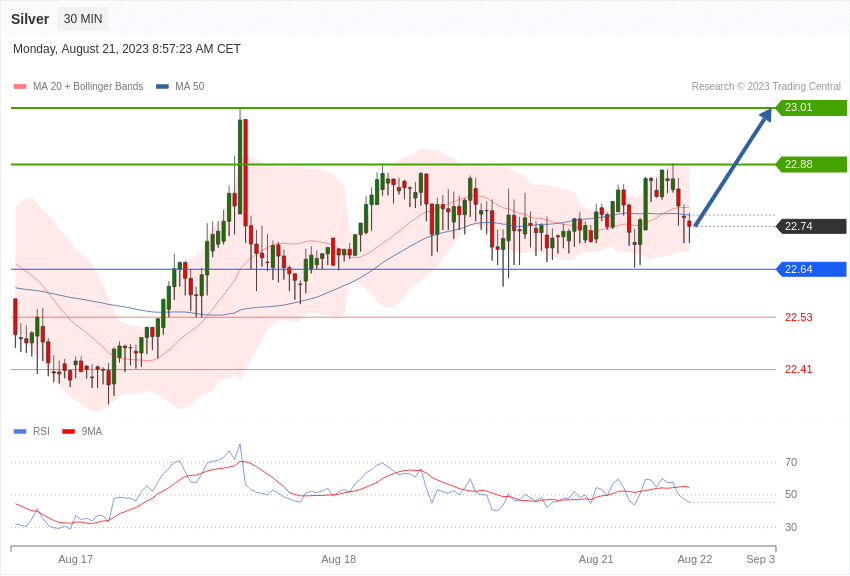Click the 22.74 current price tag
Screen dimensions: 850x576
[x=812, y=226]
